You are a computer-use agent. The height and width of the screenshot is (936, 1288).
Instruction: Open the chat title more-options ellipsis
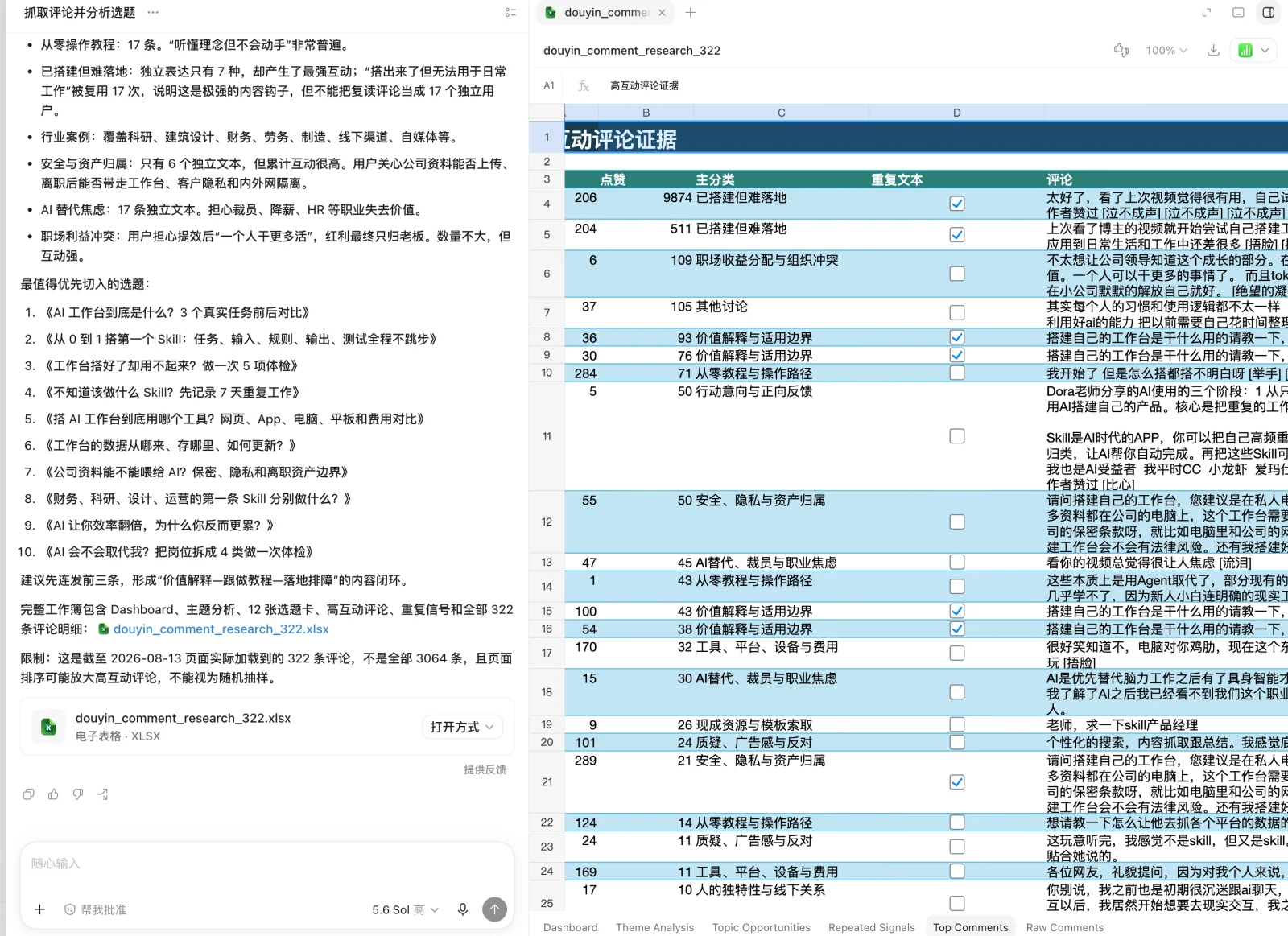[x=153, y=13]
